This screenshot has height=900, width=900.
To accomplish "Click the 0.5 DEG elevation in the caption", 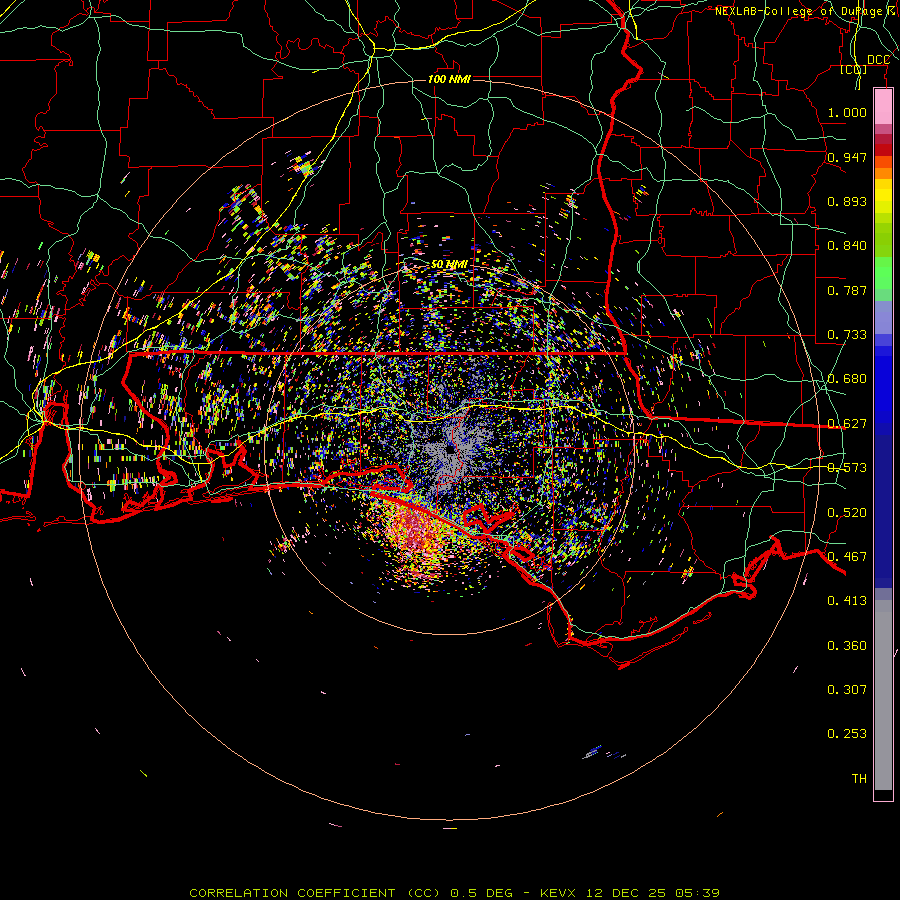I will click(x=481, y=893).
